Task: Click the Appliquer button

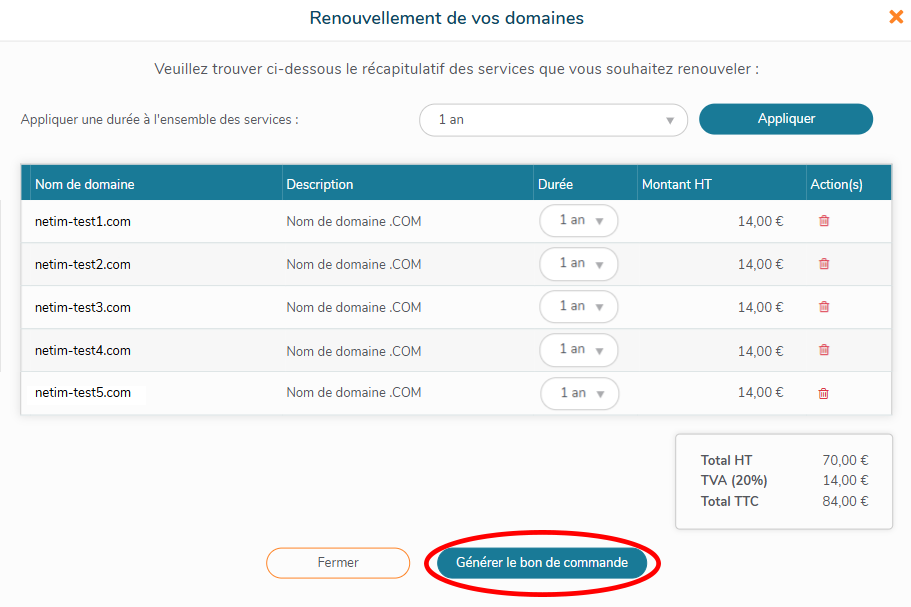Action: point(786,119)
